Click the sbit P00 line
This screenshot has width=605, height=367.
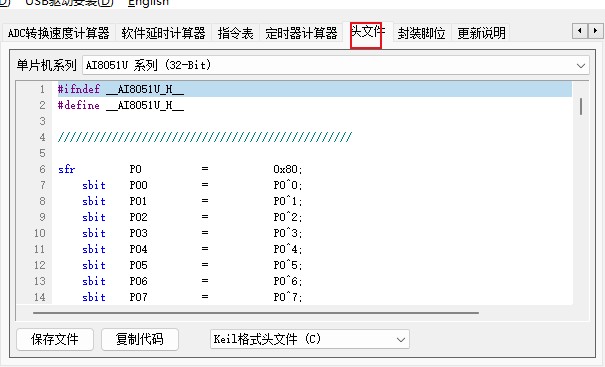click(x=192, y=185)
